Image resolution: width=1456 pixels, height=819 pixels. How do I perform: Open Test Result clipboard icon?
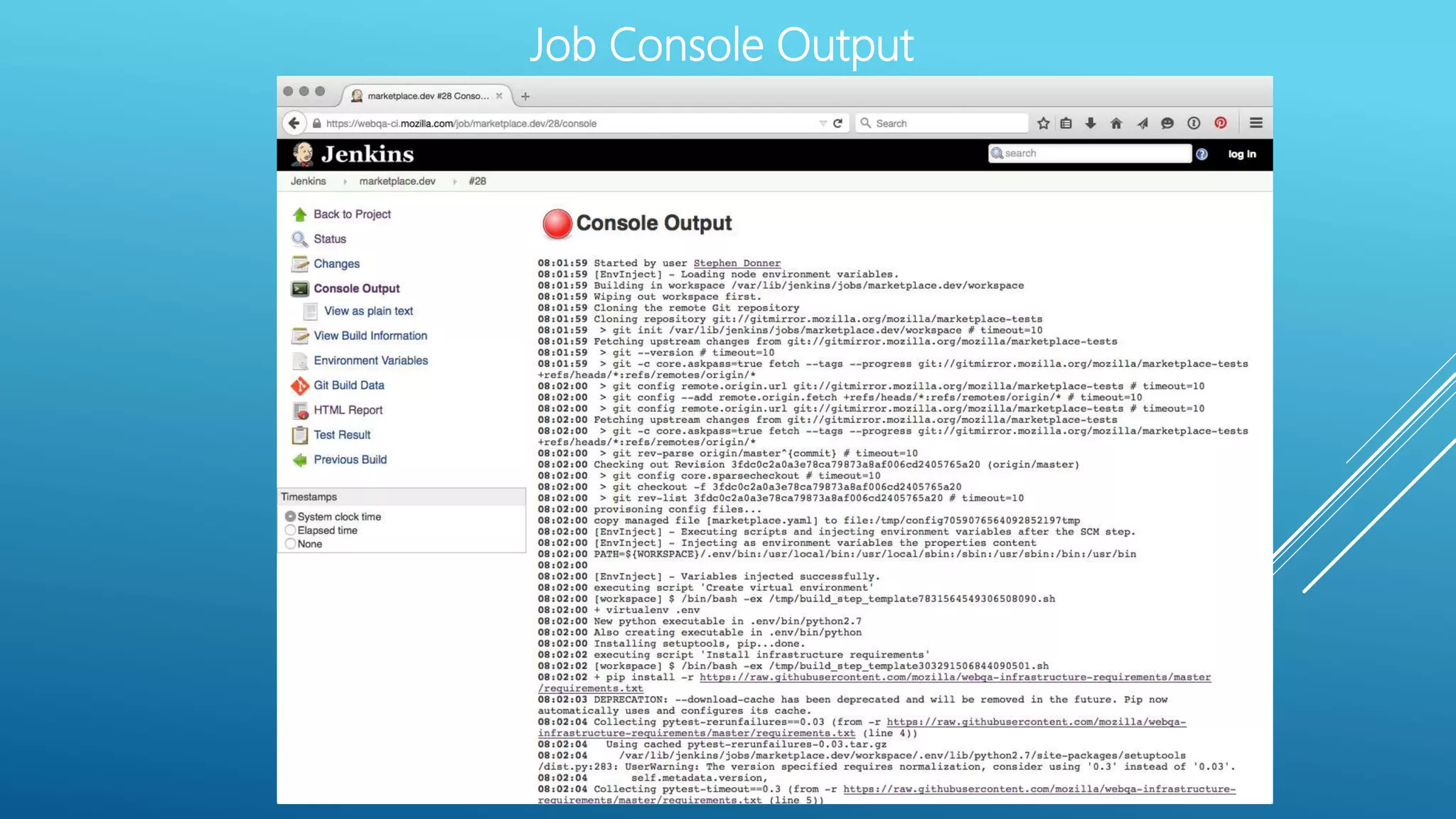click(300, 435)
